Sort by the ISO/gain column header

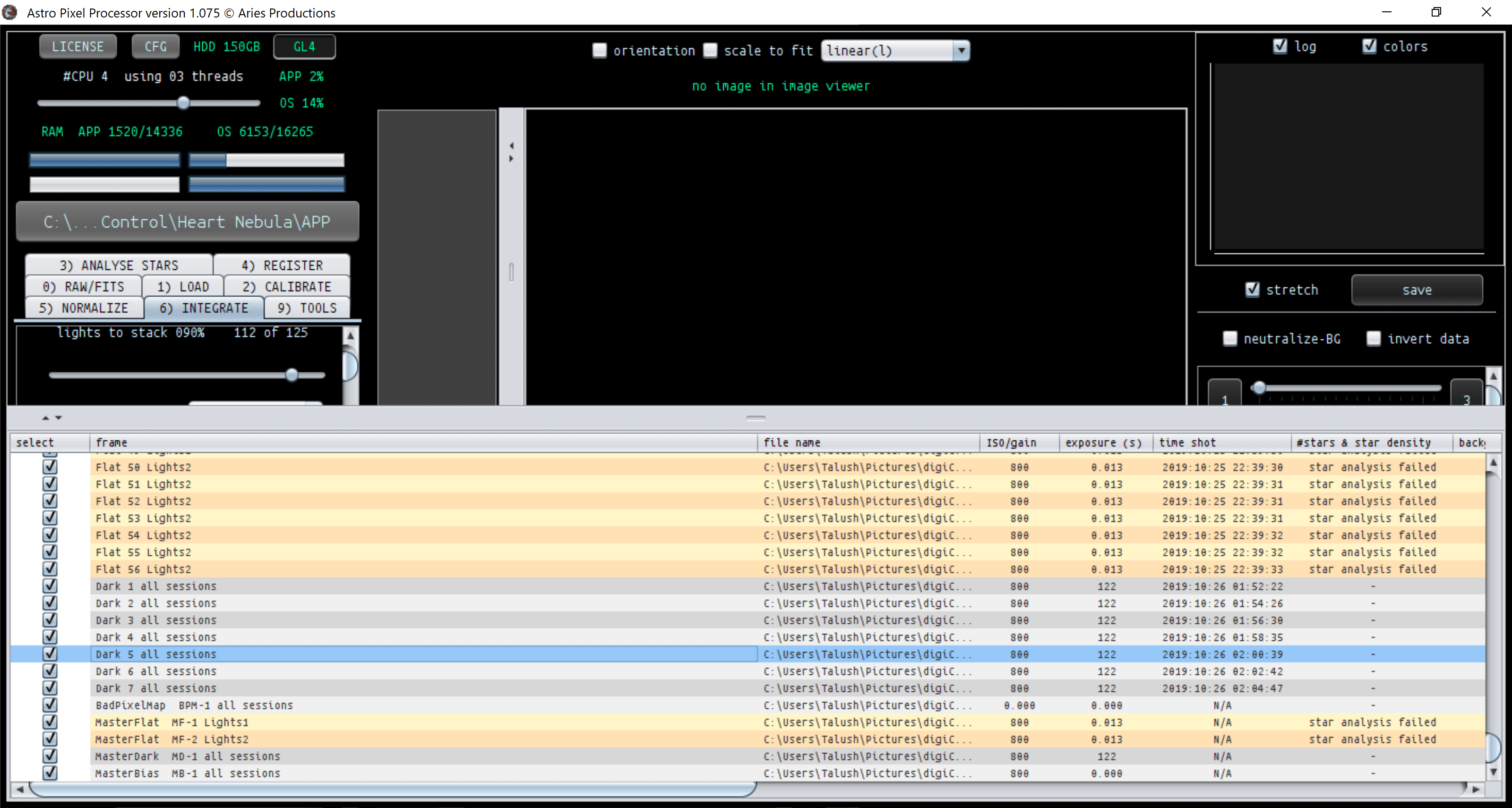tap(1020, 442)
